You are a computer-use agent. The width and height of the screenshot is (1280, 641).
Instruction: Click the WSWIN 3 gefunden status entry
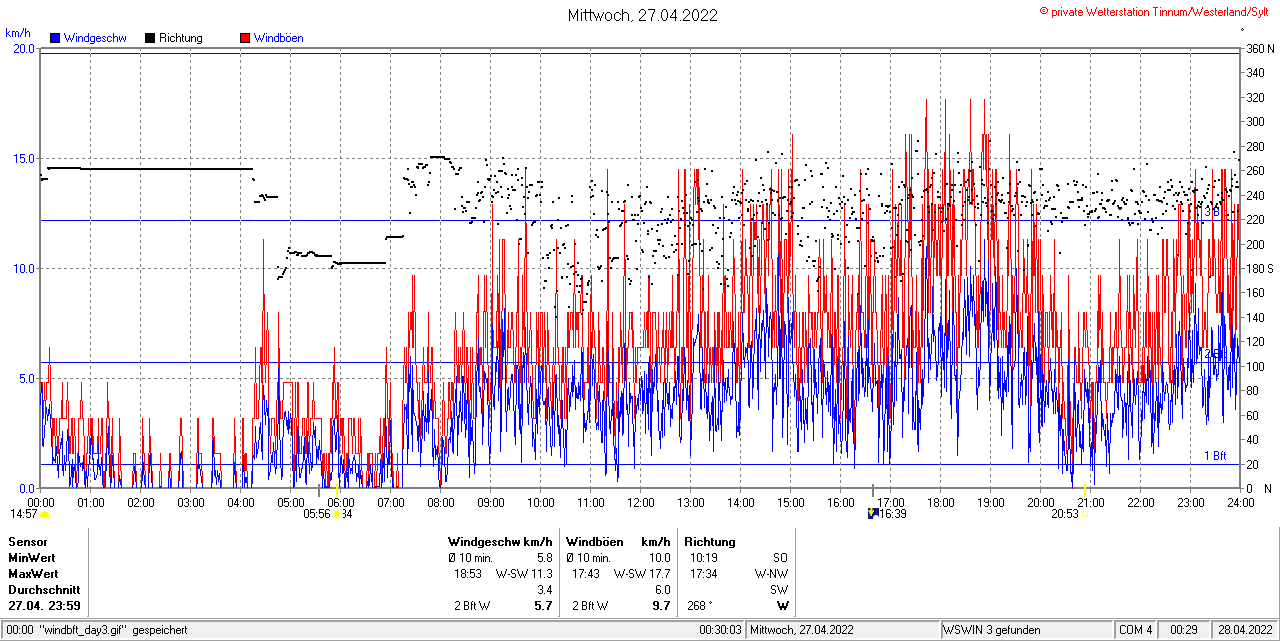[x=992, y=630]
